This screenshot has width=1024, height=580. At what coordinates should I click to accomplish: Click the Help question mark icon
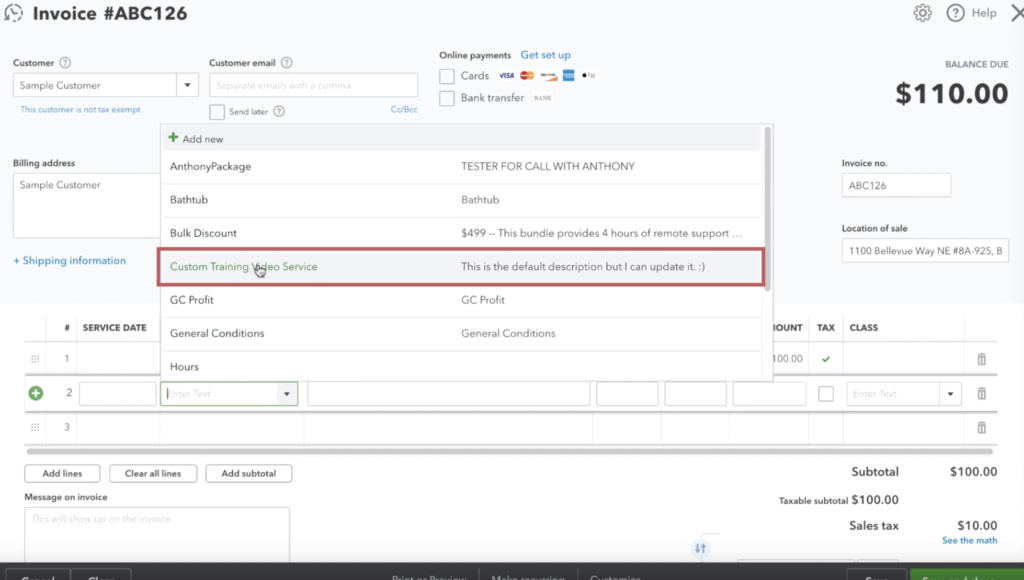[x=955, y=13]
